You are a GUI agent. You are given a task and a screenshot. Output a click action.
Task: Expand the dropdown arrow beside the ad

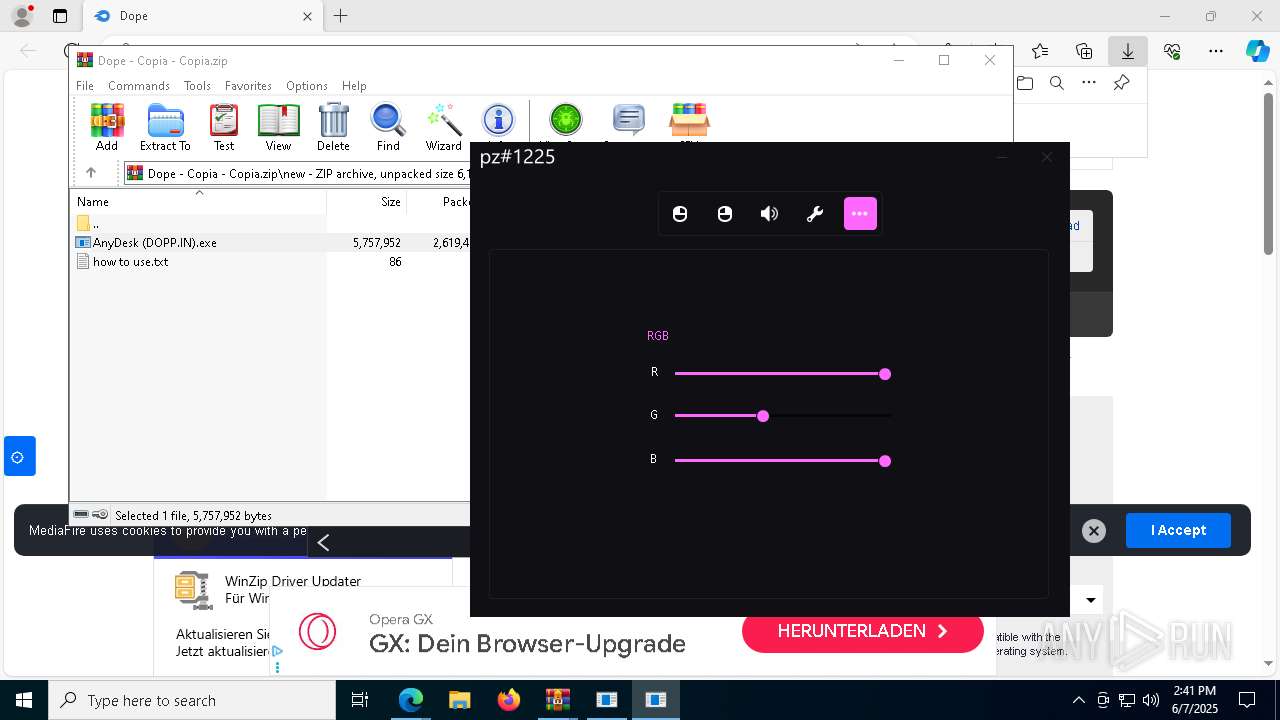click(x=1091, y=600)
